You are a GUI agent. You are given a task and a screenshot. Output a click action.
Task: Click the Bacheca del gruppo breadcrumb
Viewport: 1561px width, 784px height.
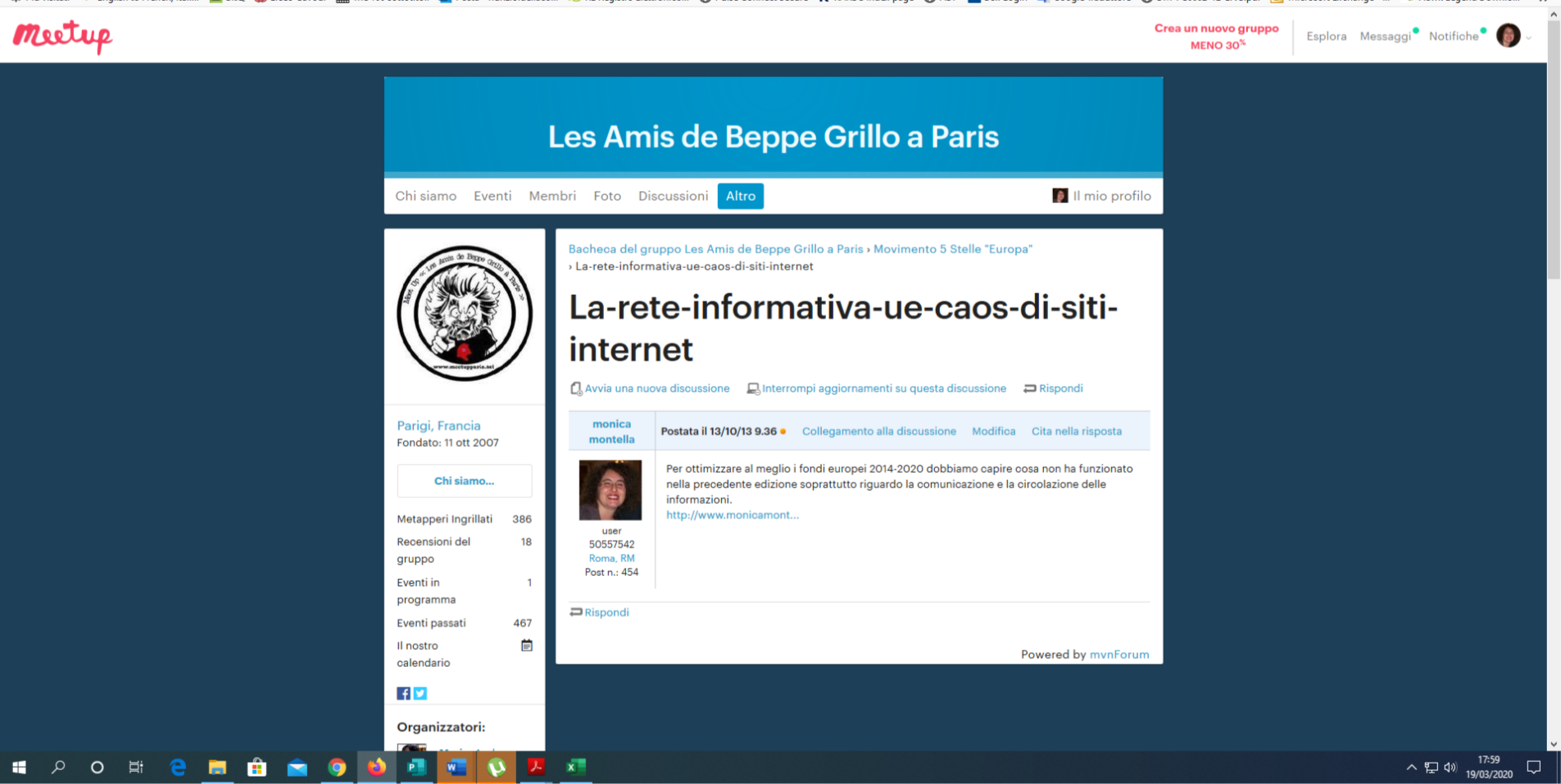pyautogui.click(x=716, y=249)
